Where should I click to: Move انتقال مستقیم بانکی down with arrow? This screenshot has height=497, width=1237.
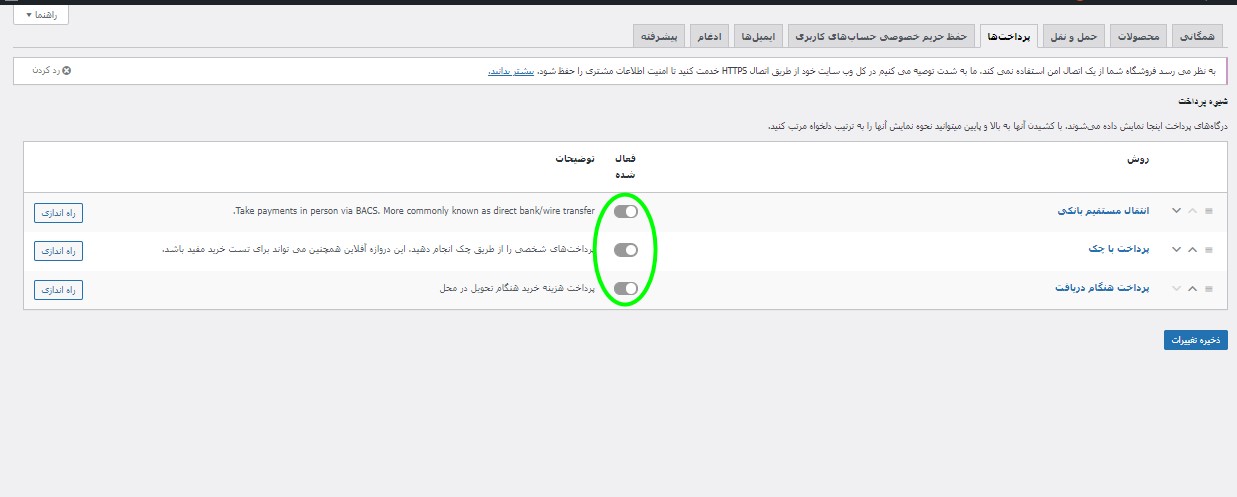[1176, 211]
